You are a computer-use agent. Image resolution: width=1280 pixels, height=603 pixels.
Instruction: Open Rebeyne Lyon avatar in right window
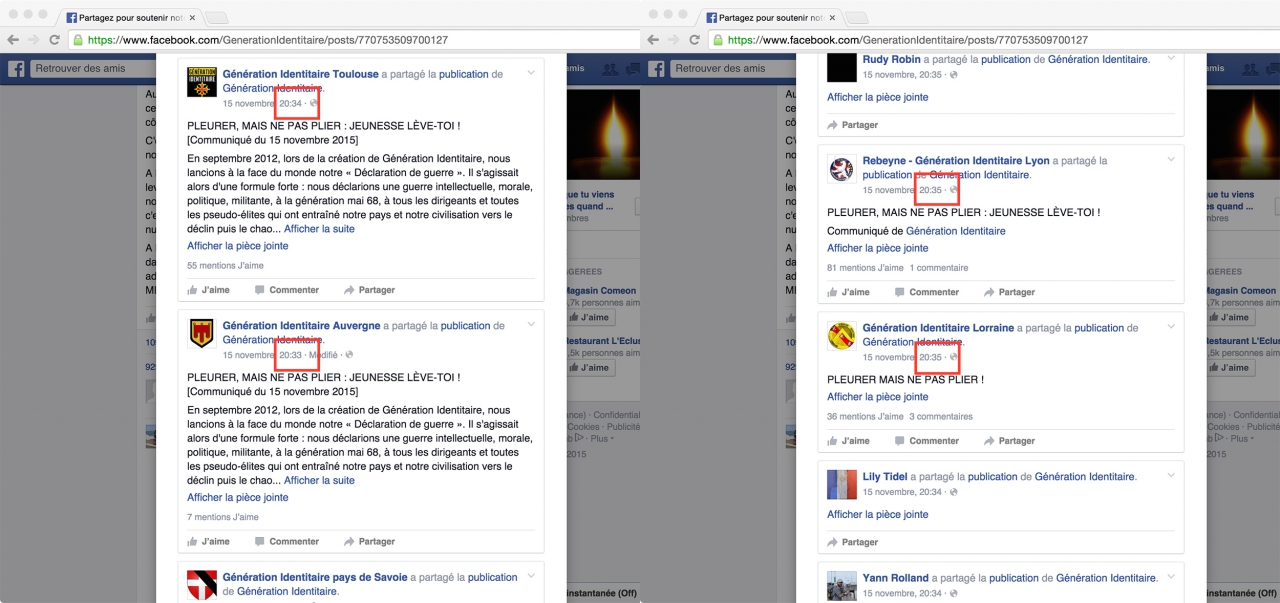(x=842, y=169)
